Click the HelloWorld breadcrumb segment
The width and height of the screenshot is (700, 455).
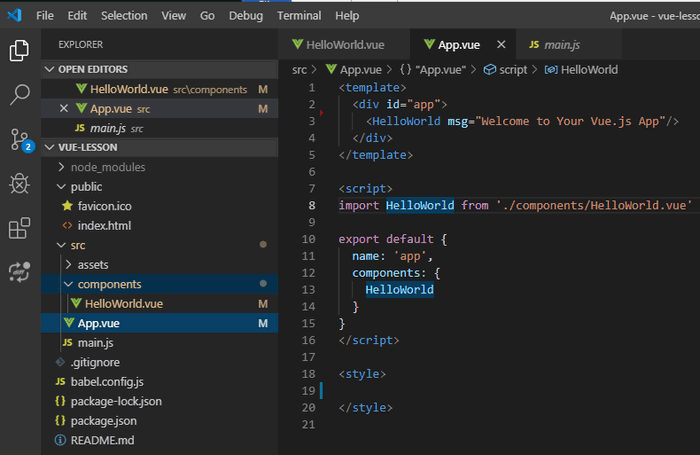(x=582, y=70)
